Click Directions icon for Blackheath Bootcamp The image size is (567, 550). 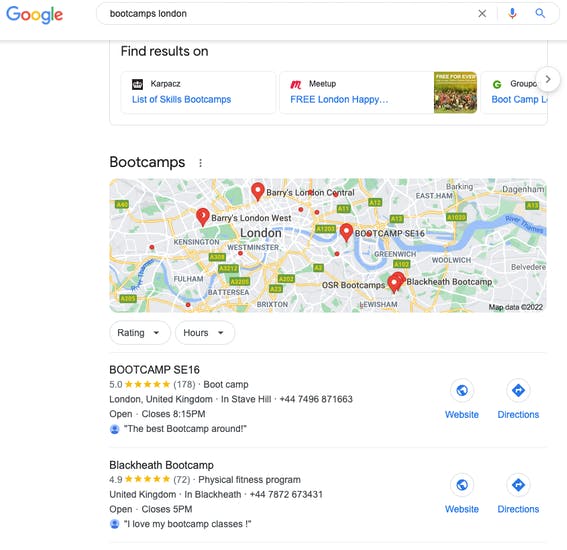click(x=518, y=485)
